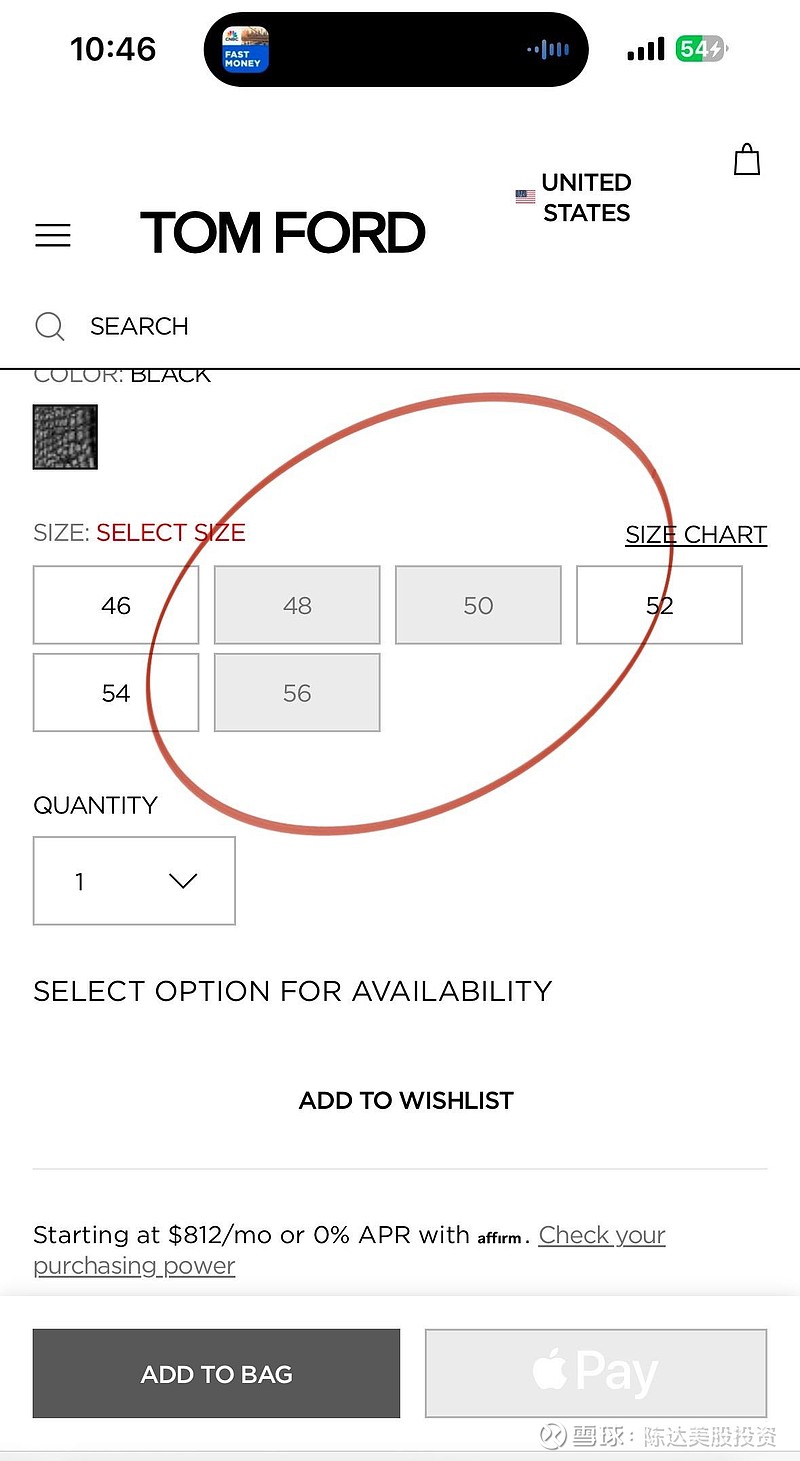The image size is (800, 1461).
Task: Open the SIZE CHART link
Action: point(696,535)
